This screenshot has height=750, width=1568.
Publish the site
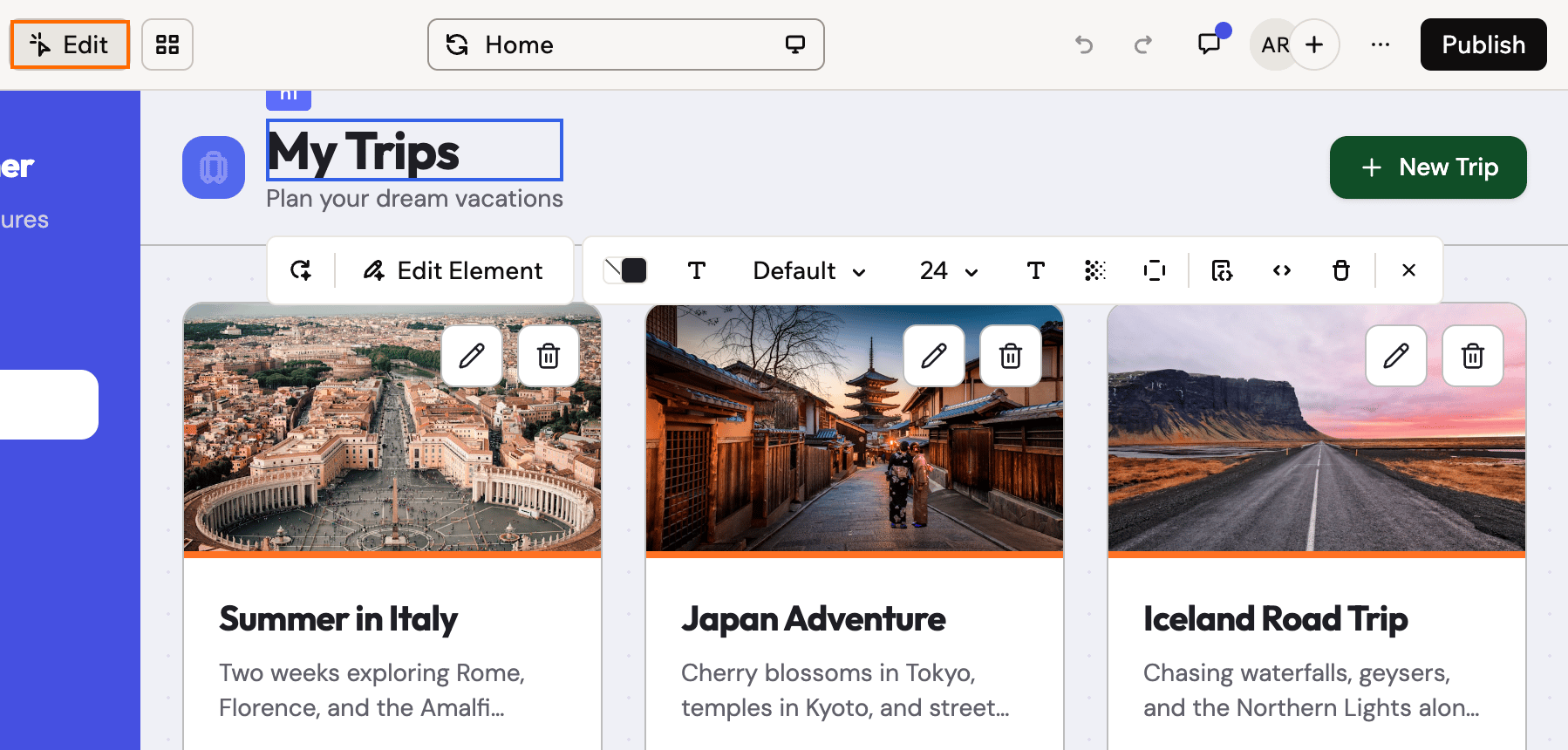(x=1483, y=44)
